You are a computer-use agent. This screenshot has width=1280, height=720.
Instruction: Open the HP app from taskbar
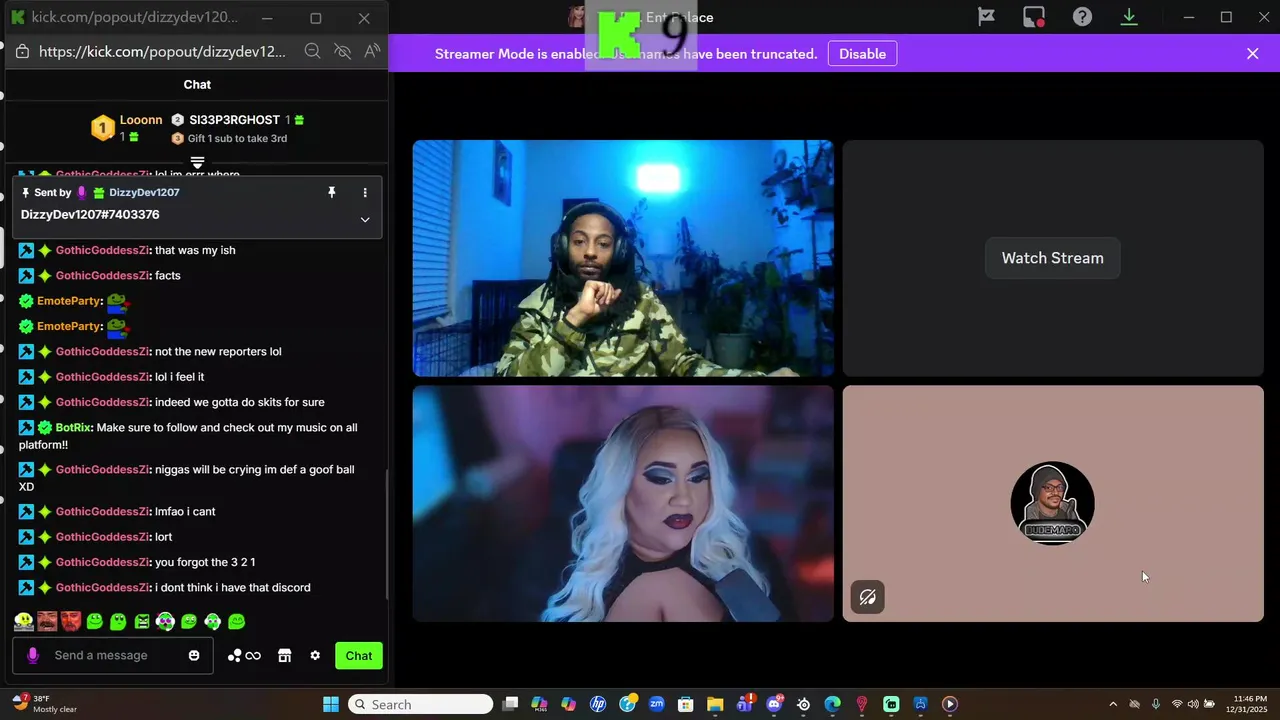point(598,704)
